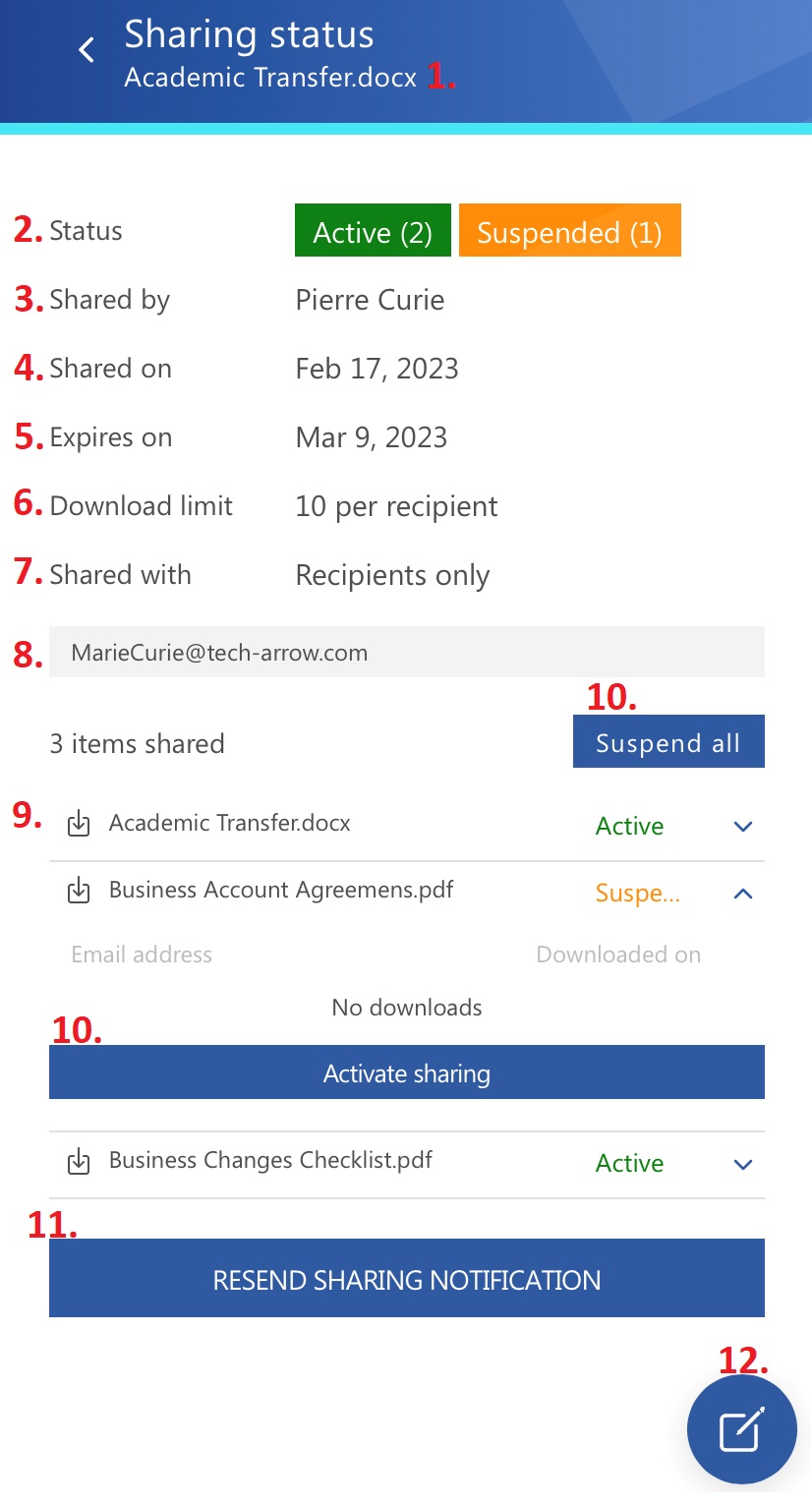Image resolution: width=812 pixels, height=1505 pixels.
Task: Expand the Business Changes Checklist.pdf chevron
Action: pyautogui.click(x=743, y=1164)
